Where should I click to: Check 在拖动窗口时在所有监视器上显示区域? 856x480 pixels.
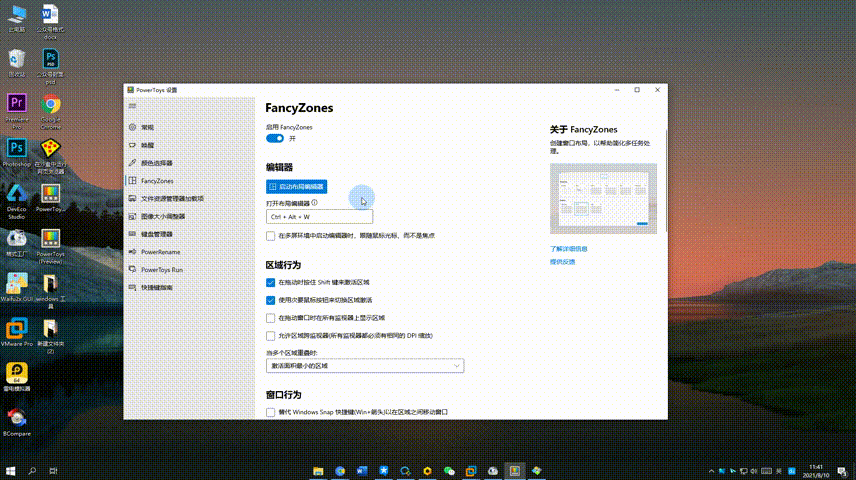click(x=270, y=318)
